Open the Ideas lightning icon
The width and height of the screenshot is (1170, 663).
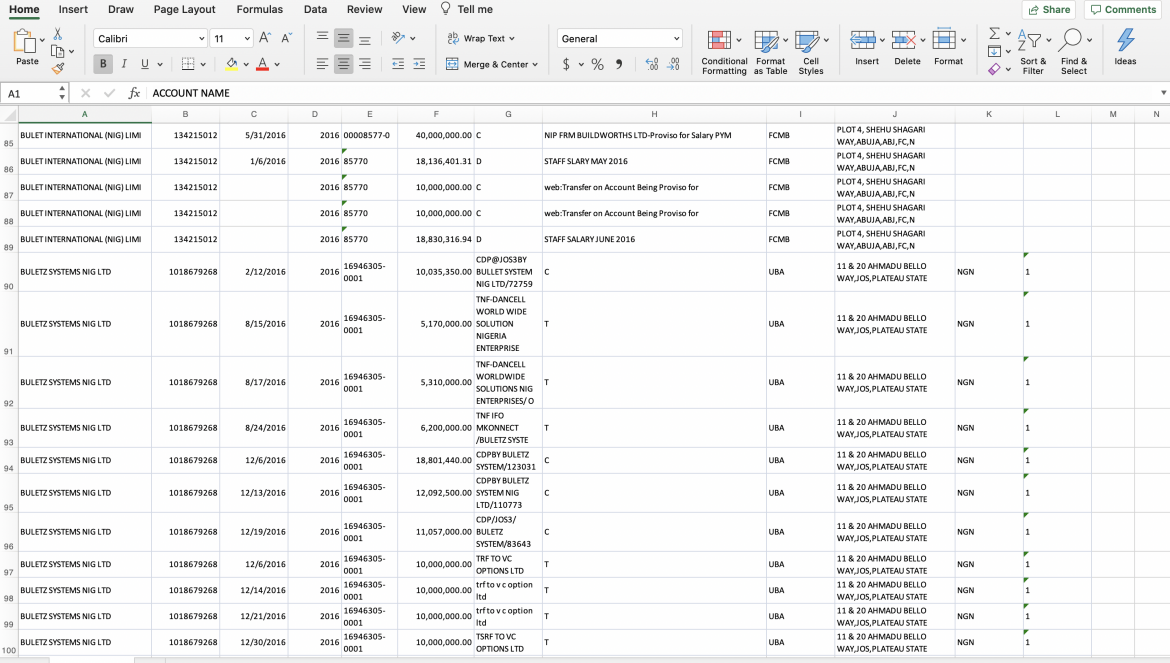1125,46
